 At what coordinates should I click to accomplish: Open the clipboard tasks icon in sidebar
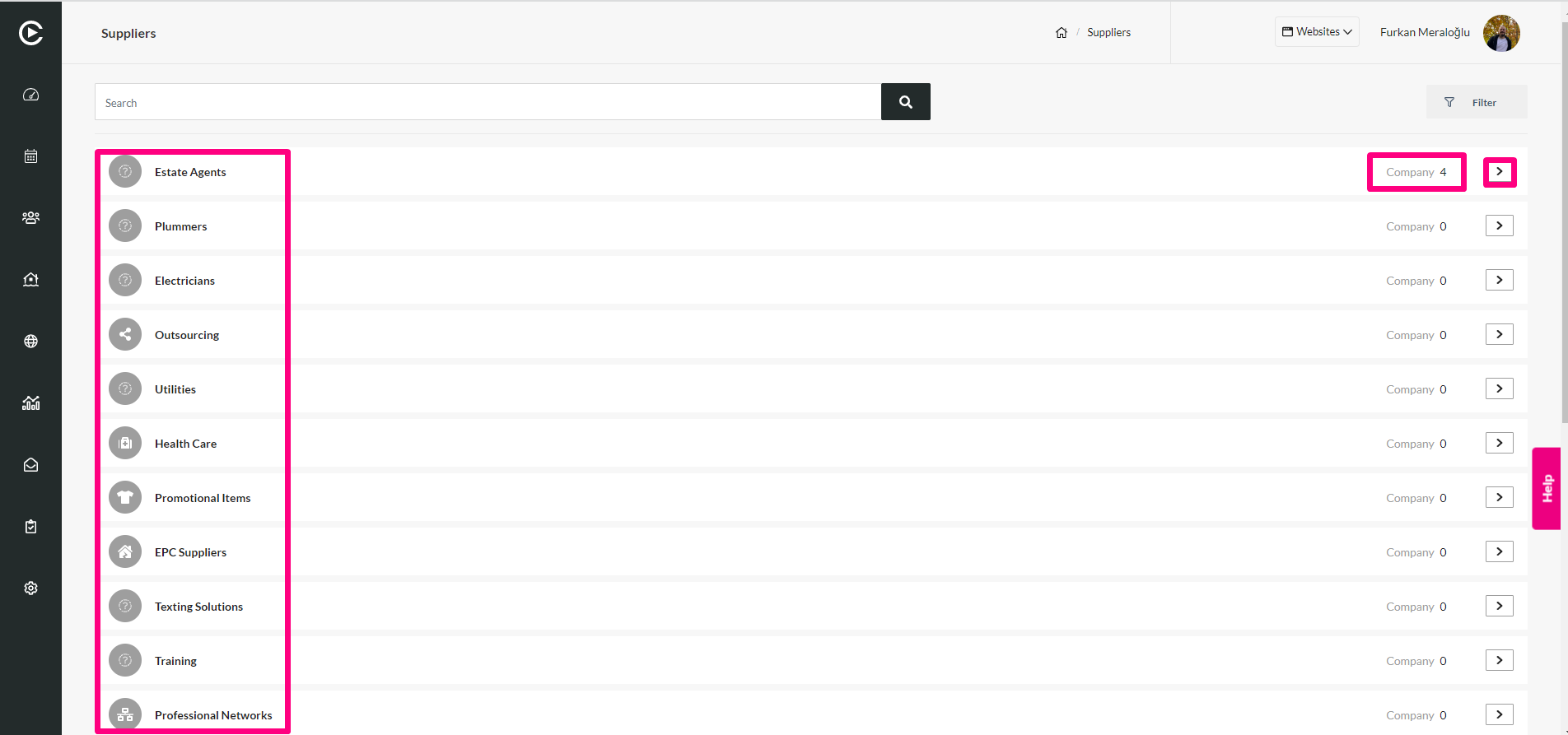(x=30, y=527)
